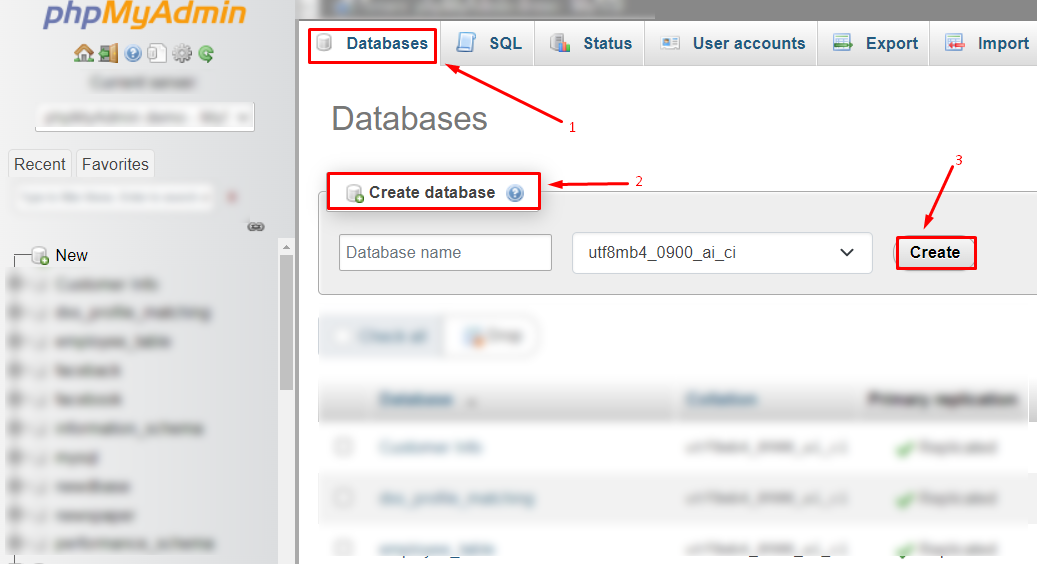Viewport: 1037px width, 564px height.
Task: Open the utf8mb4_0900_ai_ci collation dropdown
Action: (x=722, y=253)
